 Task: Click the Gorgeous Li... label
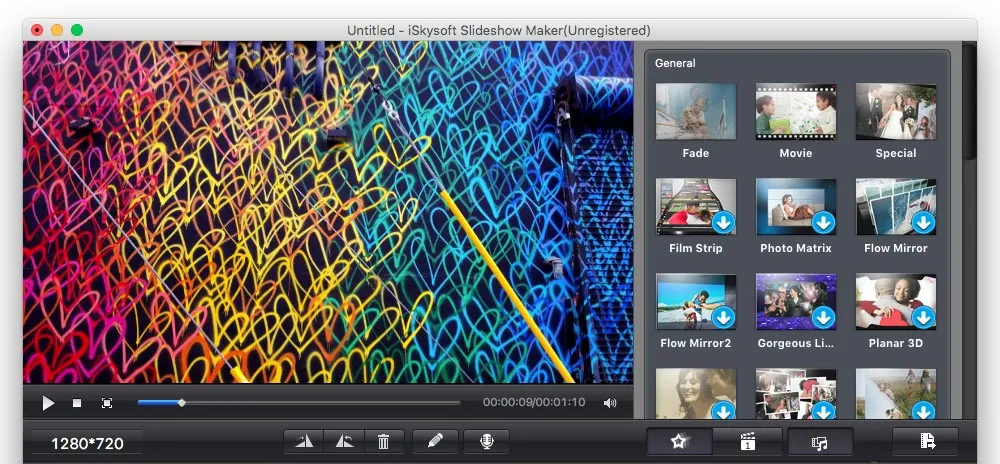pyautogui.click(x=796, y=343)
